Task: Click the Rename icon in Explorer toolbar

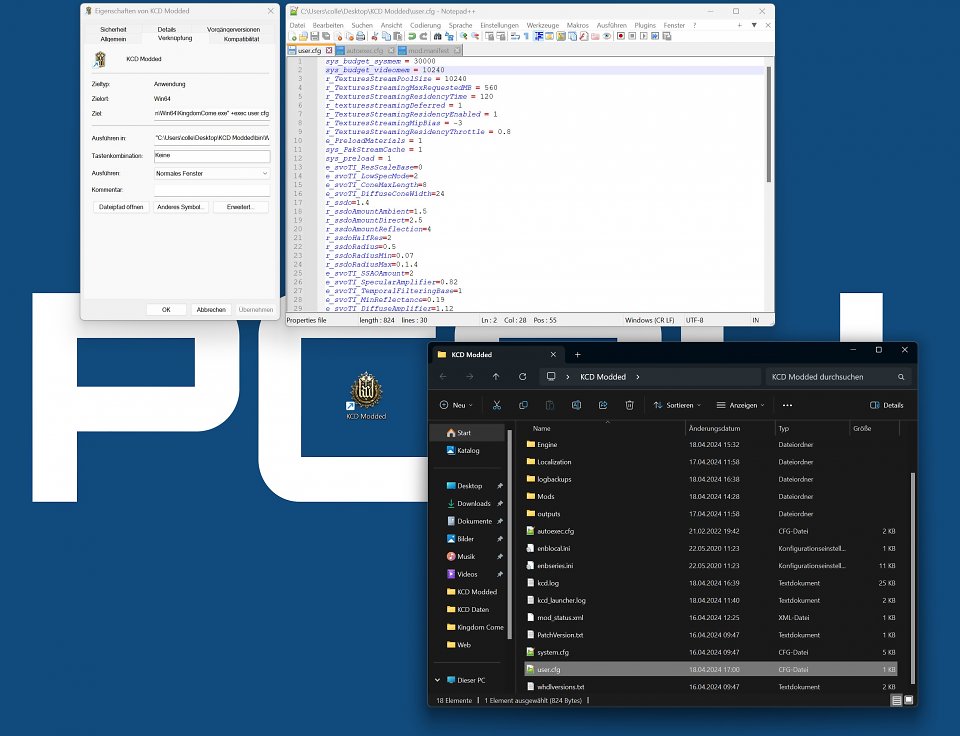Action: (x=576, y=405)
